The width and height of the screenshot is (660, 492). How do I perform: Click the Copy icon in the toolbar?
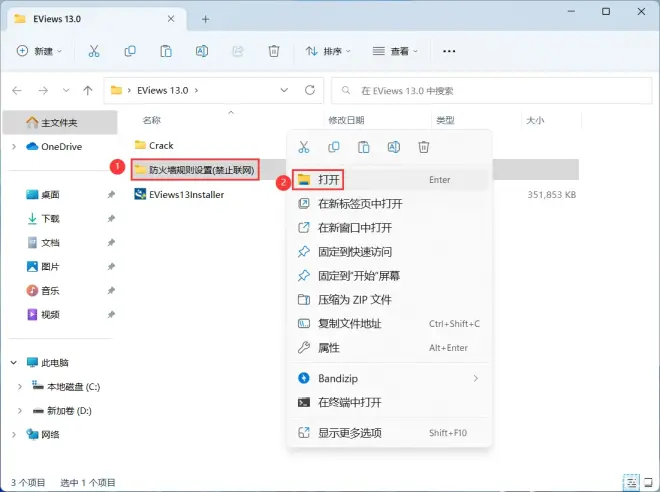coord(130,51)
